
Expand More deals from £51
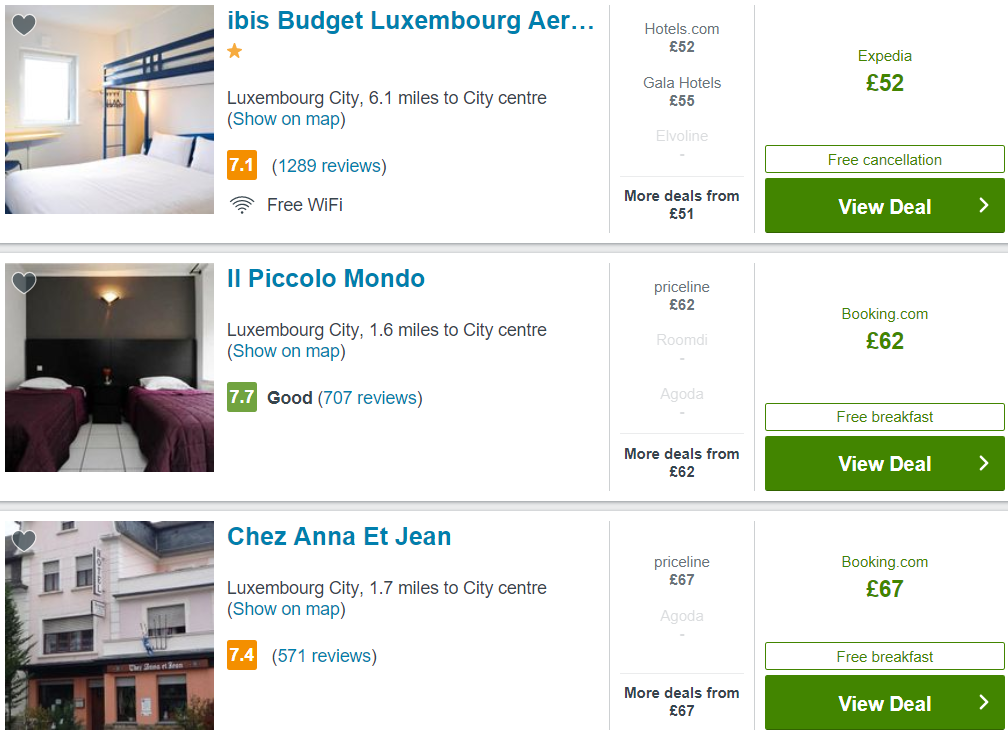point(681,205)
